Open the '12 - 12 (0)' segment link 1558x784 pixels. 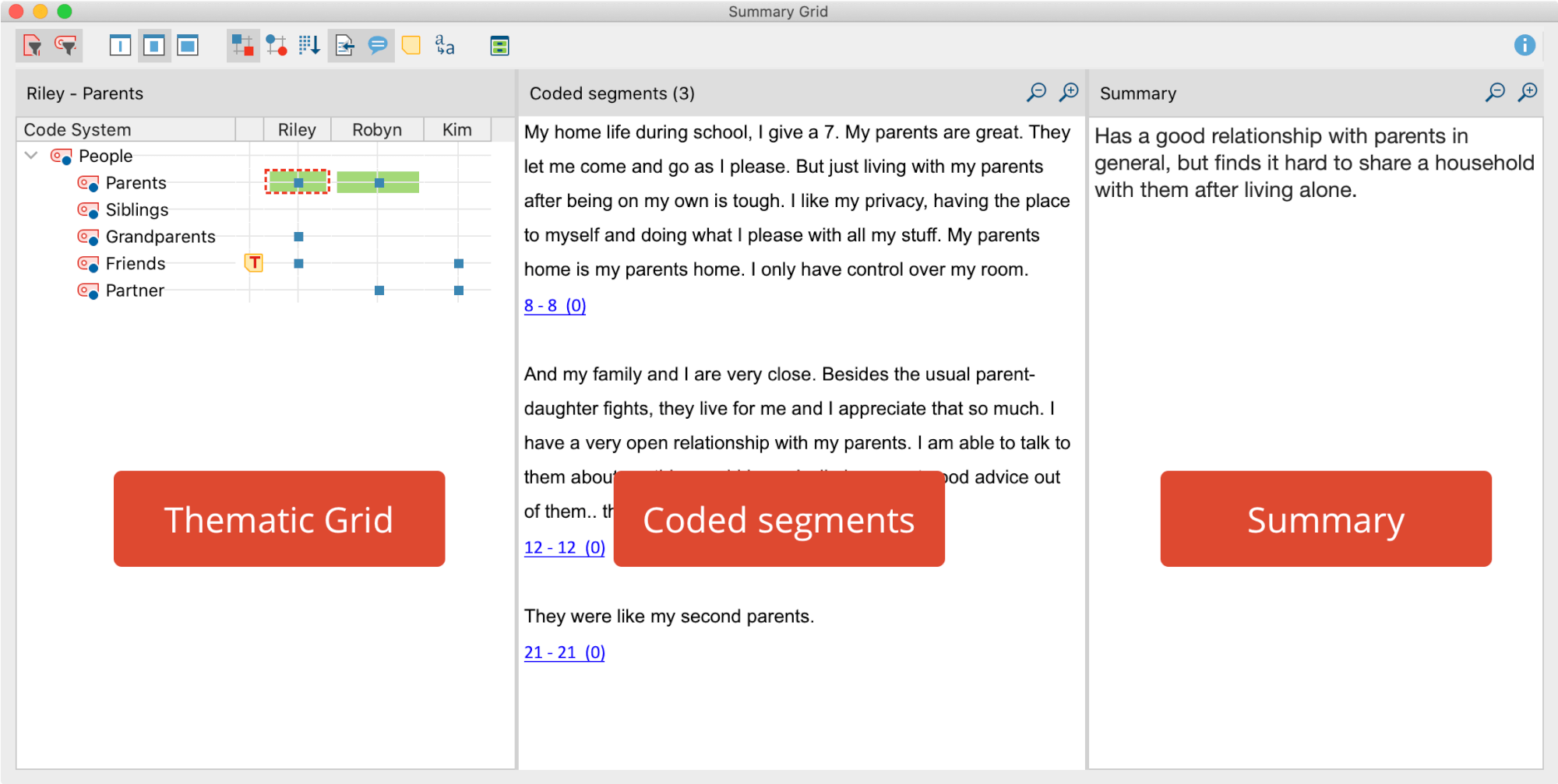pos(564,547)
